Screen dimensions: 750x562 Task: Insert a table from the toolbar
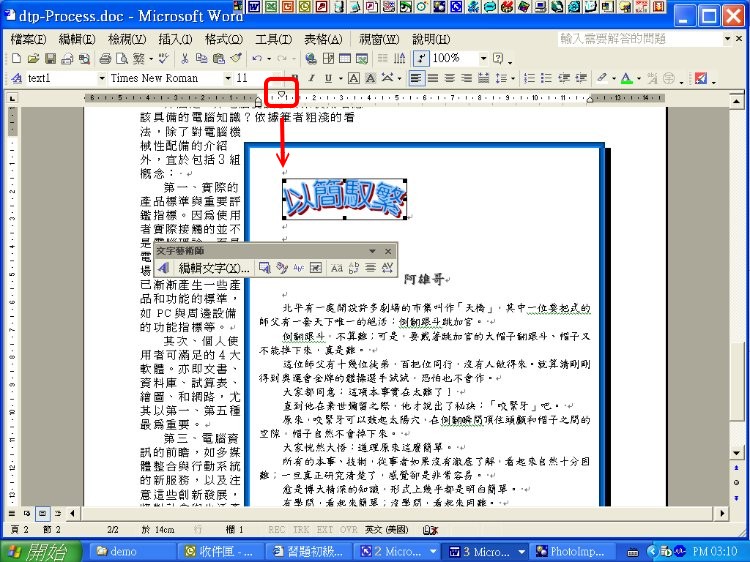coord(345,58)
